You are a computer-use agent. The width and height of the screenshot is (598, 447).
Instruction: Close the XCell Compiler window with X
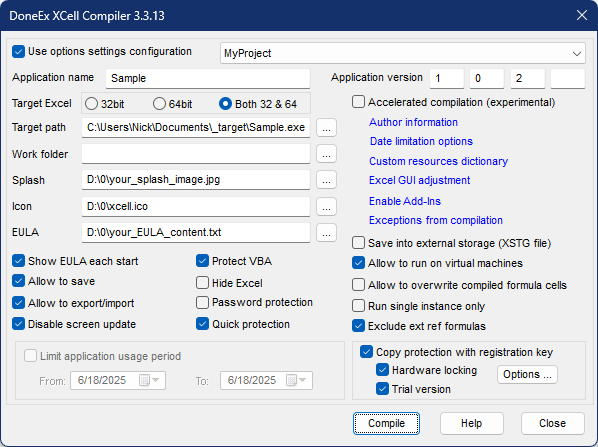click(582, 15)
